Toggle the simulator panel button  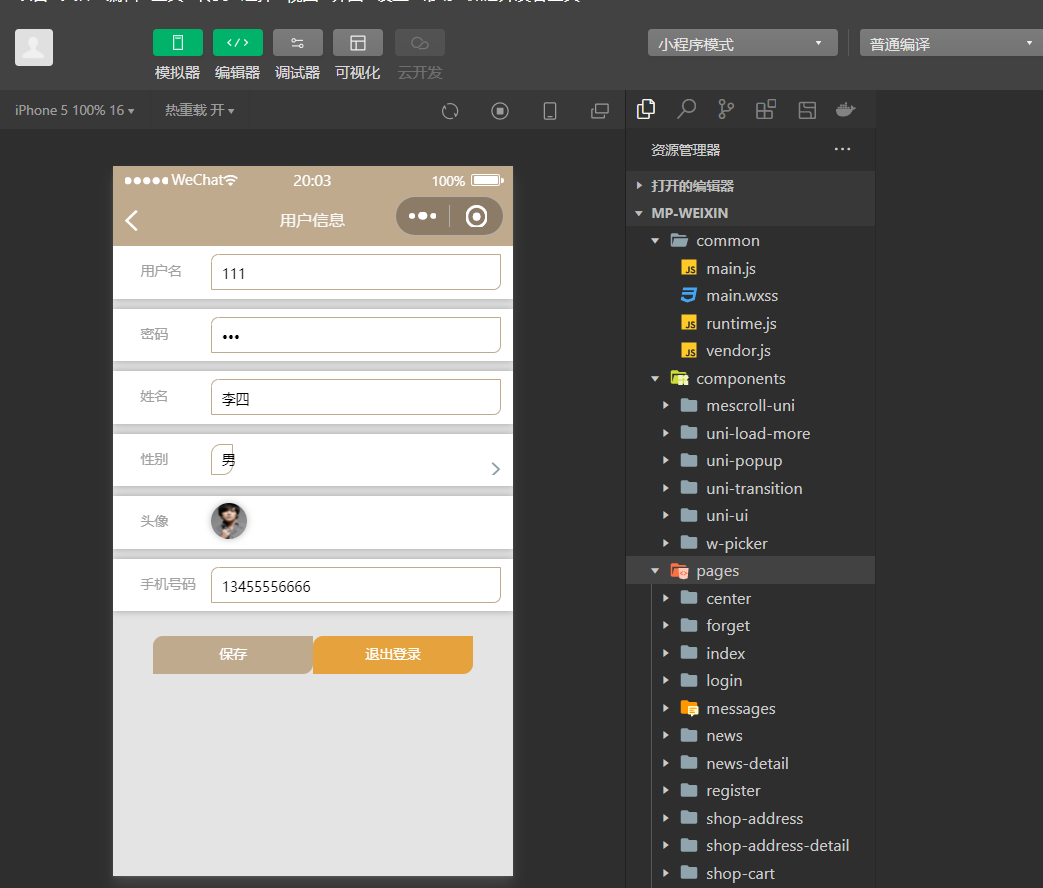[x=178, y=43]
